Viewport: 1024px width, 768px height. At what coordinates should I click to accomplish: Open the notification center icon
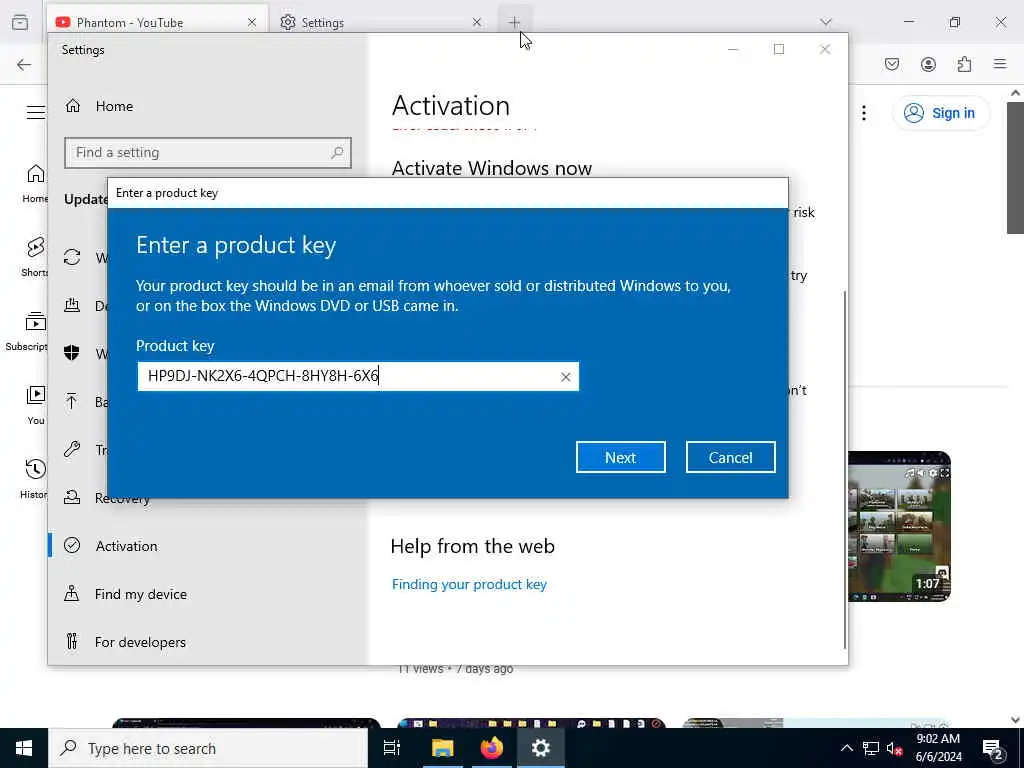993,748
